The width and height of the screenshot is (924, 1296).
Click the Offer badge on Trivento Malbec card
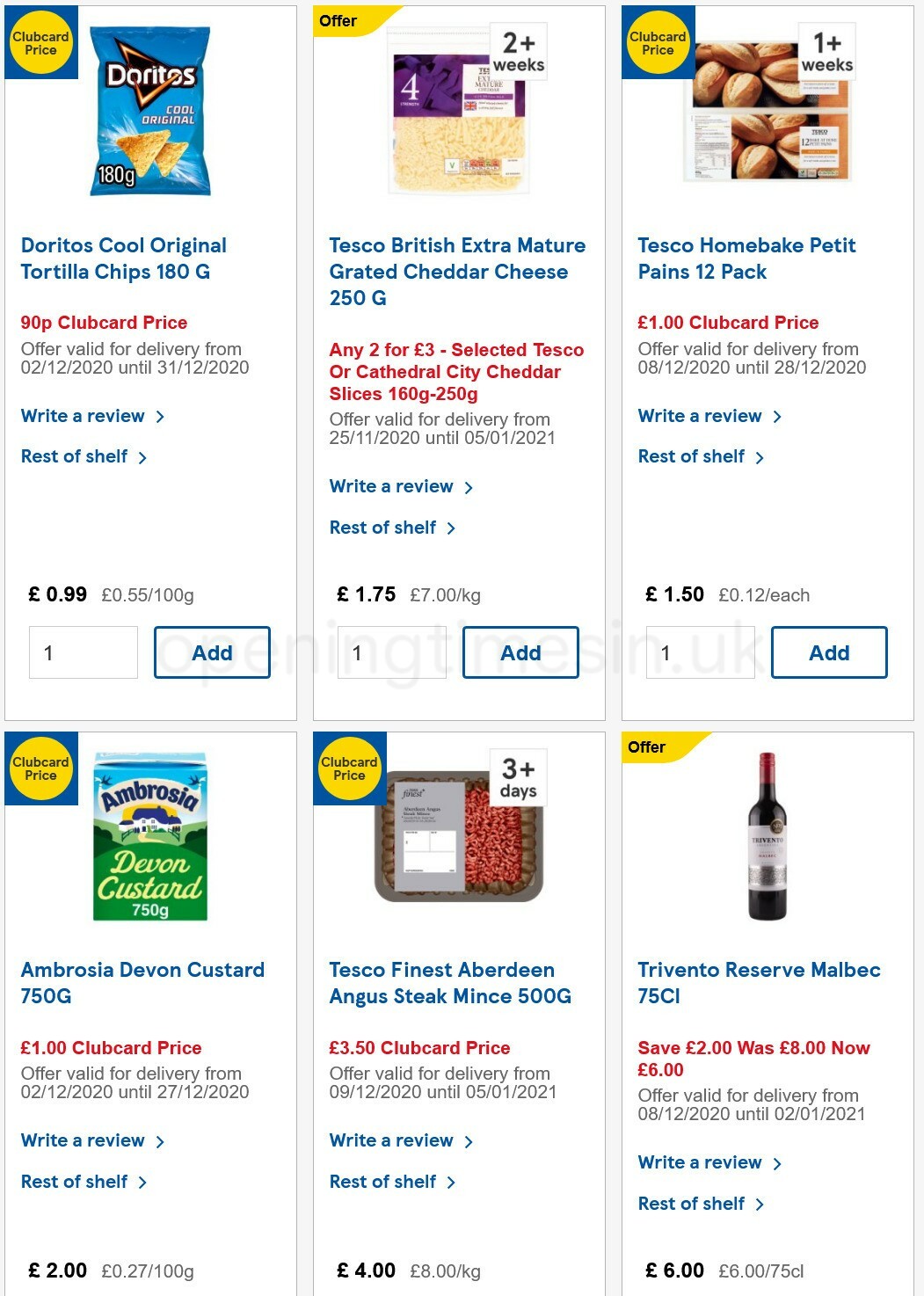point(648,747)
